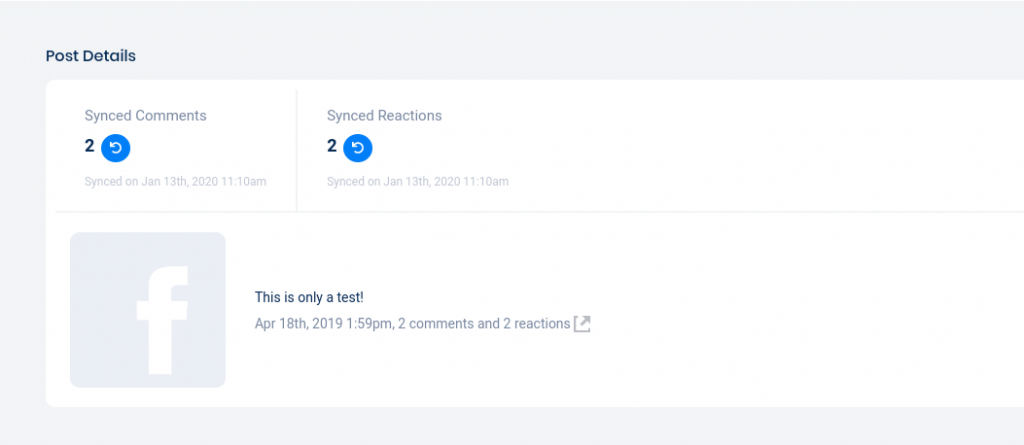This screenshot has width=1024, height=445.
Task: Click the gray page background below the card
Action: [500, 427]
